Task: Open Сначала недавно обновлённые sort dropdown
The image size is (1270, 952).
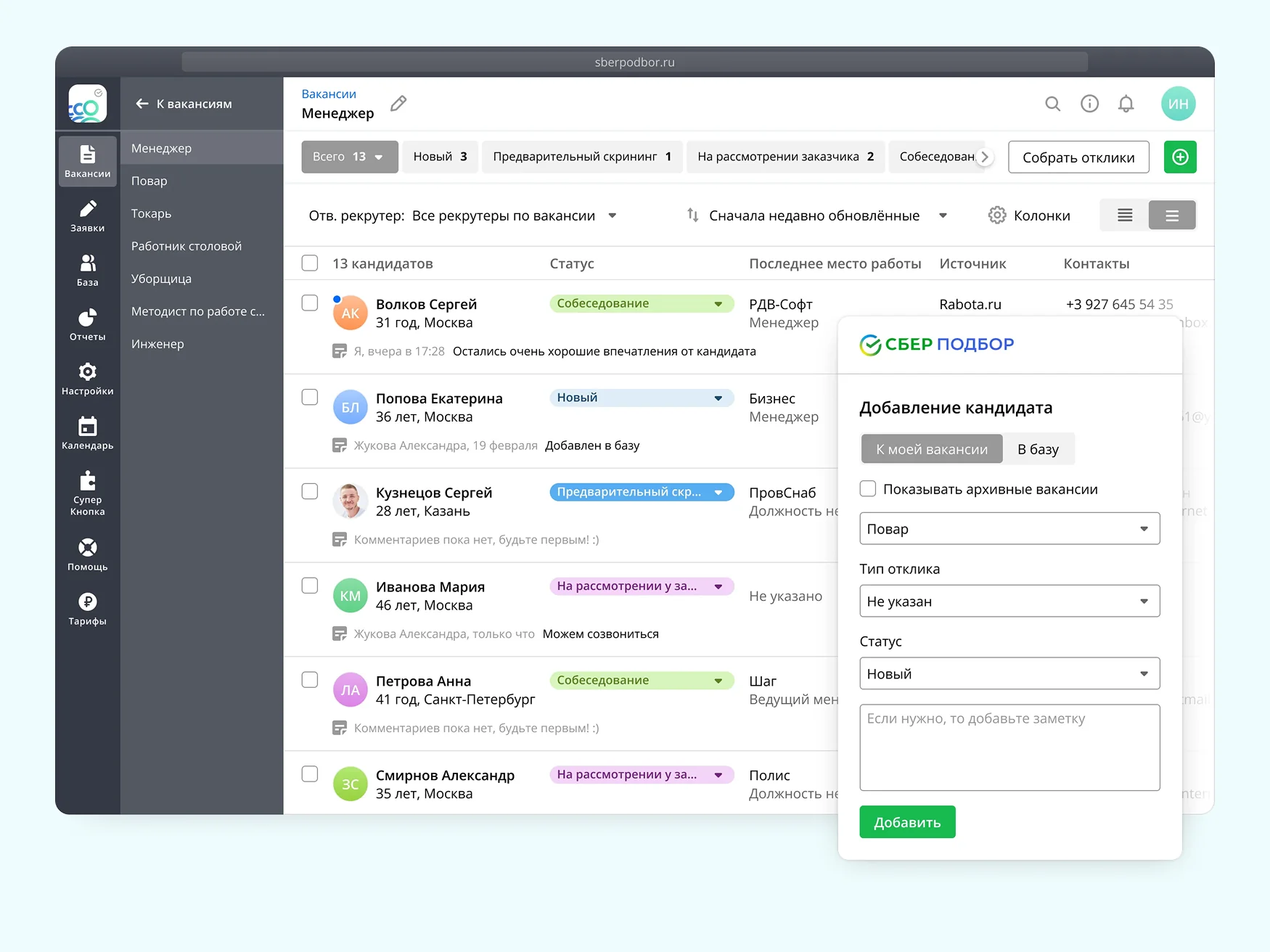Action: click(827, 216)
